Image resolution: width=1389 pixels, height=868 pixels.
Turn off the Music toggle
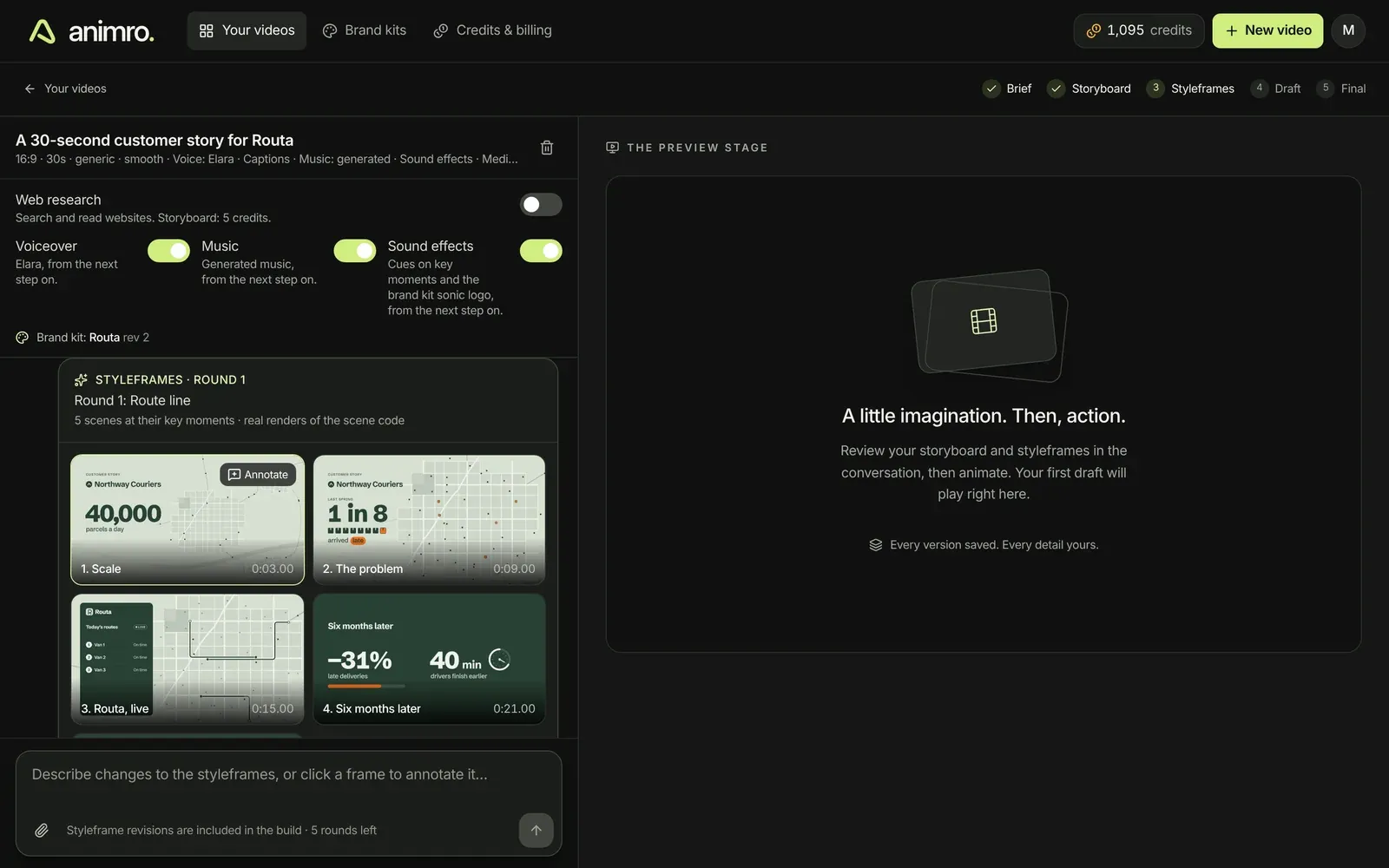click(x=355, y=251)
